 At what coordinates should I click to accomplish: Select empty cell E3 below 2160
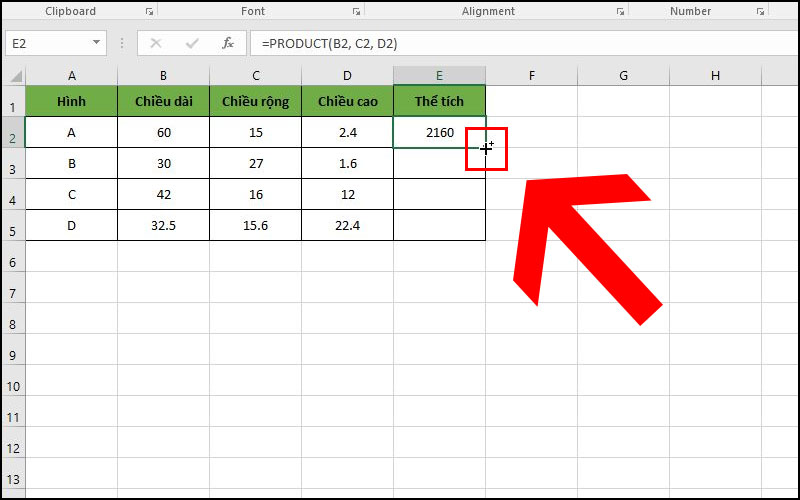(439, 163)
